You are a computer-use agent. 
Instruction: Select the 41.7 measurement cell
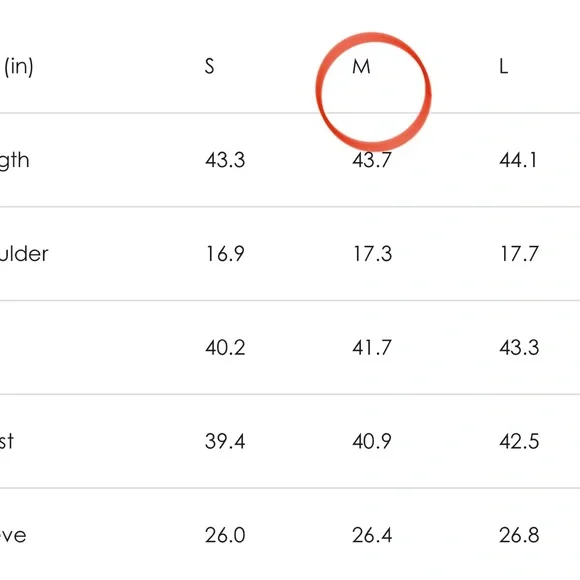coord(372,348)
